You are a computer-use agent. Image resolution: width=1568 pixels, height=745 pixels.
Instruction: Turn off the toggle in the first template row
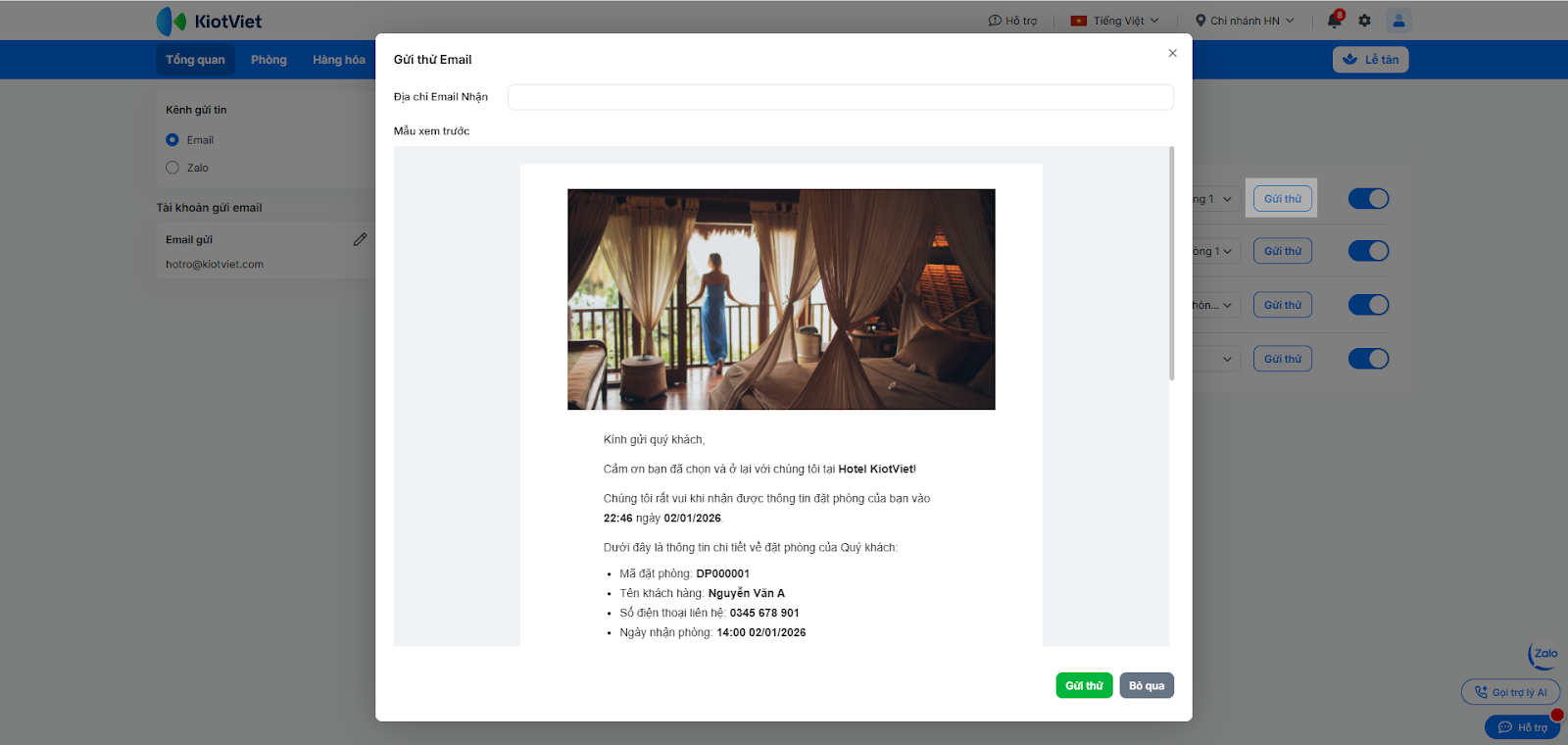tap(1368, 199)
